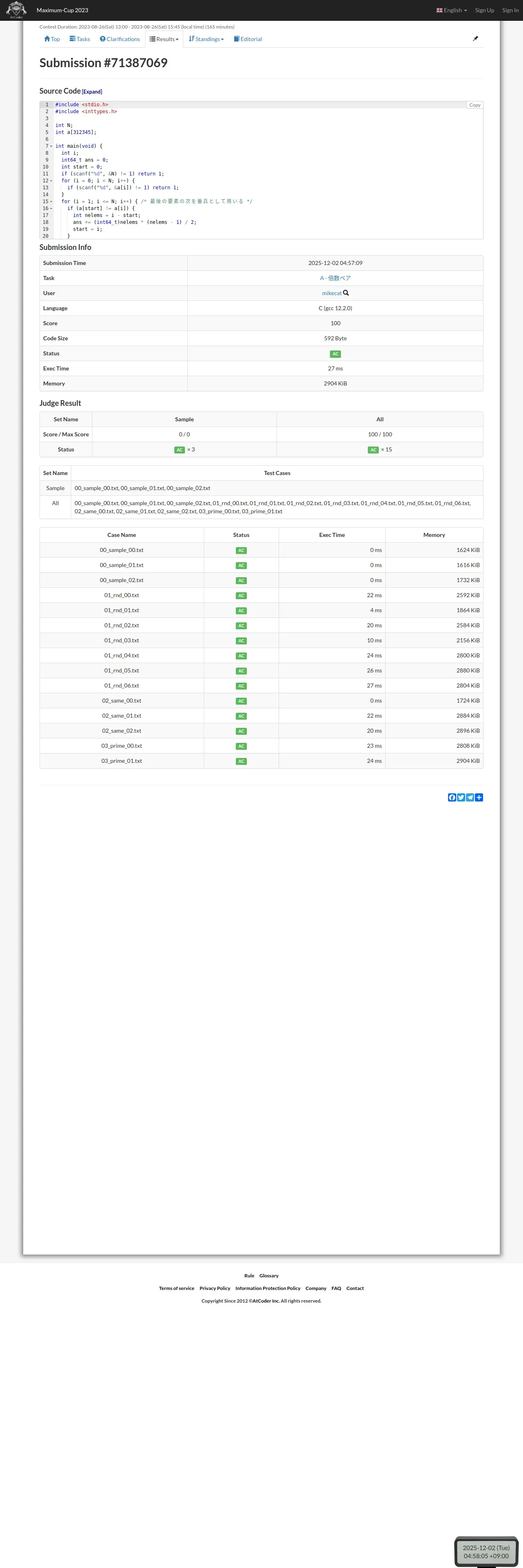Click the Submission #71387069 heading
This screenshot has height=1568, width=523.
pyautogui.click(x=103, y=63)
